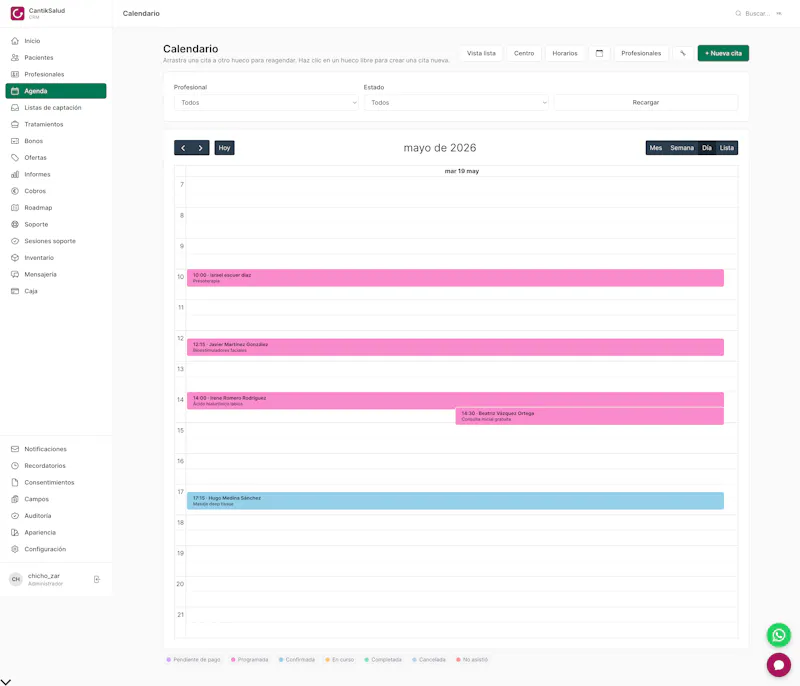
Task: Go to previous day arrow
Action: (183, 148)
